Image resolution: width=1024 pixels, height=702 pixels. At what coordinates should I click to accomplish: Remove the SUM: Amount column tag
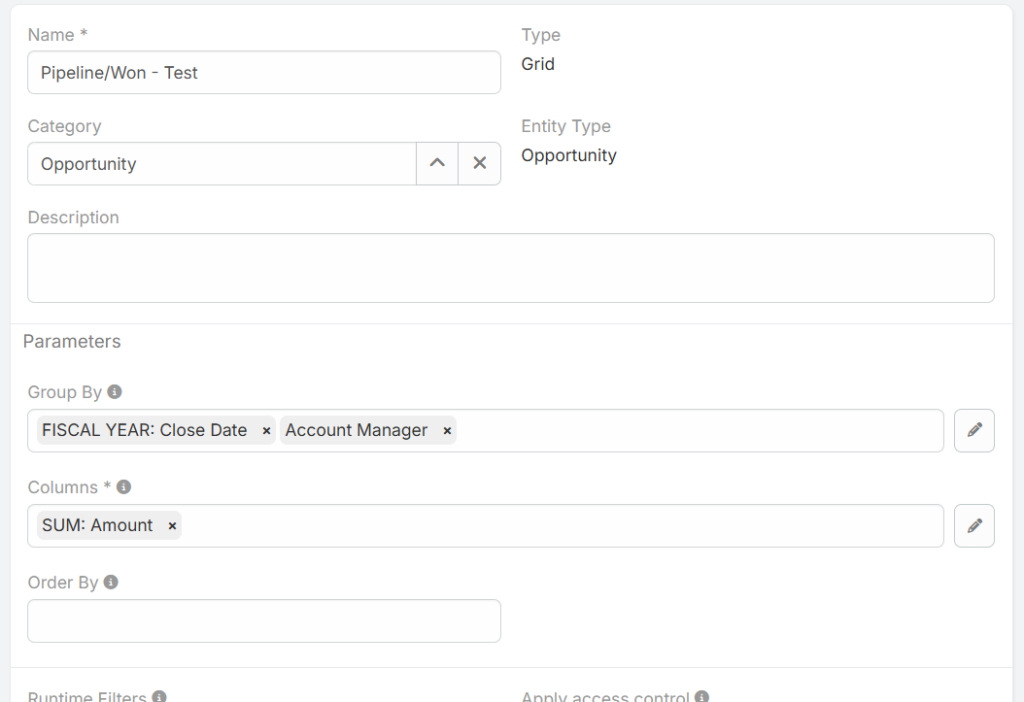click(172, 526)
